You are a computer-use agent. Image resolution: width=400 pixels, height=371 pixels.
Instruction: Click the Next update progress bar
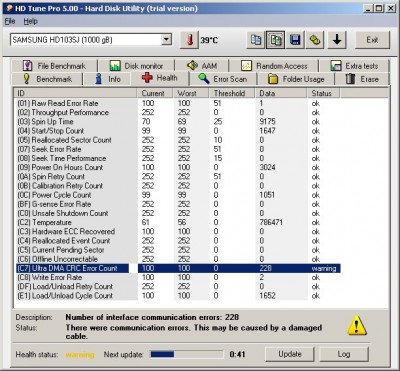click(x=187, y=354)
